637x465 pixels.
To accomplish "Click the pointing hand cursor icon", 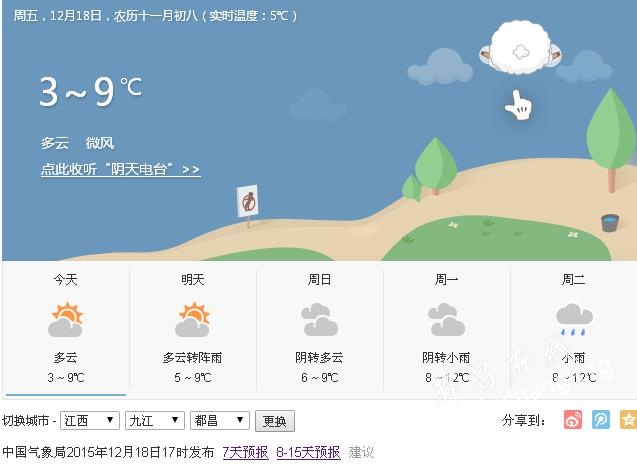I will (518, 105).
